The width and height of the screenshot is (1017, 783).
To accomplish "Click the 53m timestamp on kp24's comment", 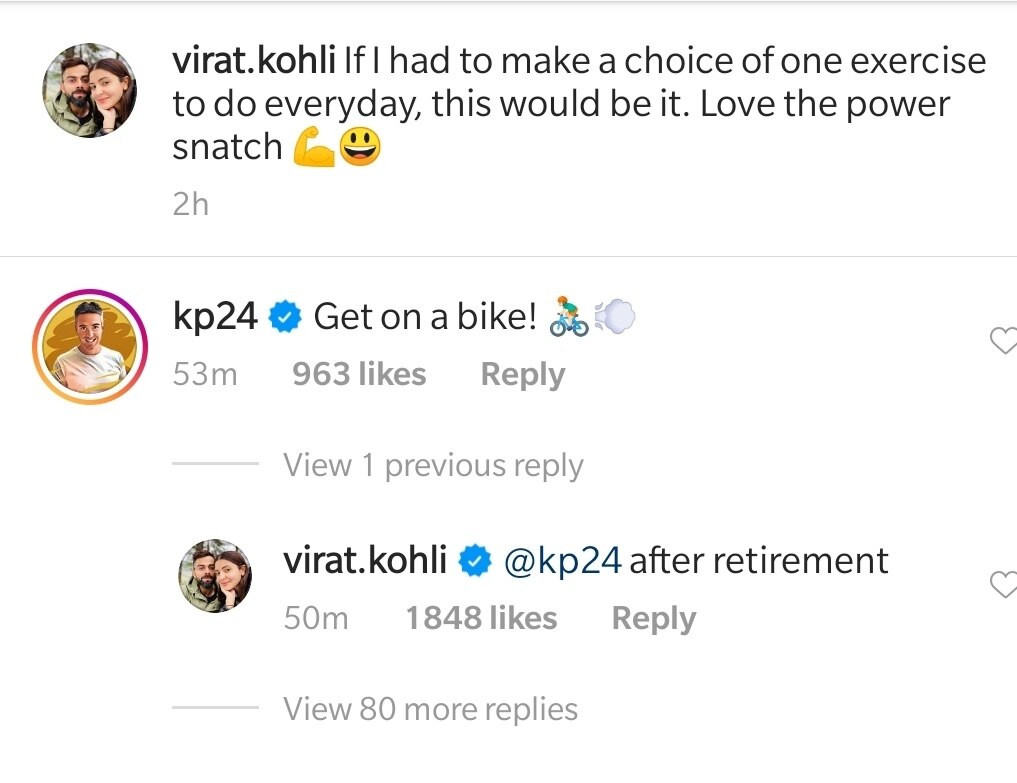I will pyautogui.click(x=205, y=375).
